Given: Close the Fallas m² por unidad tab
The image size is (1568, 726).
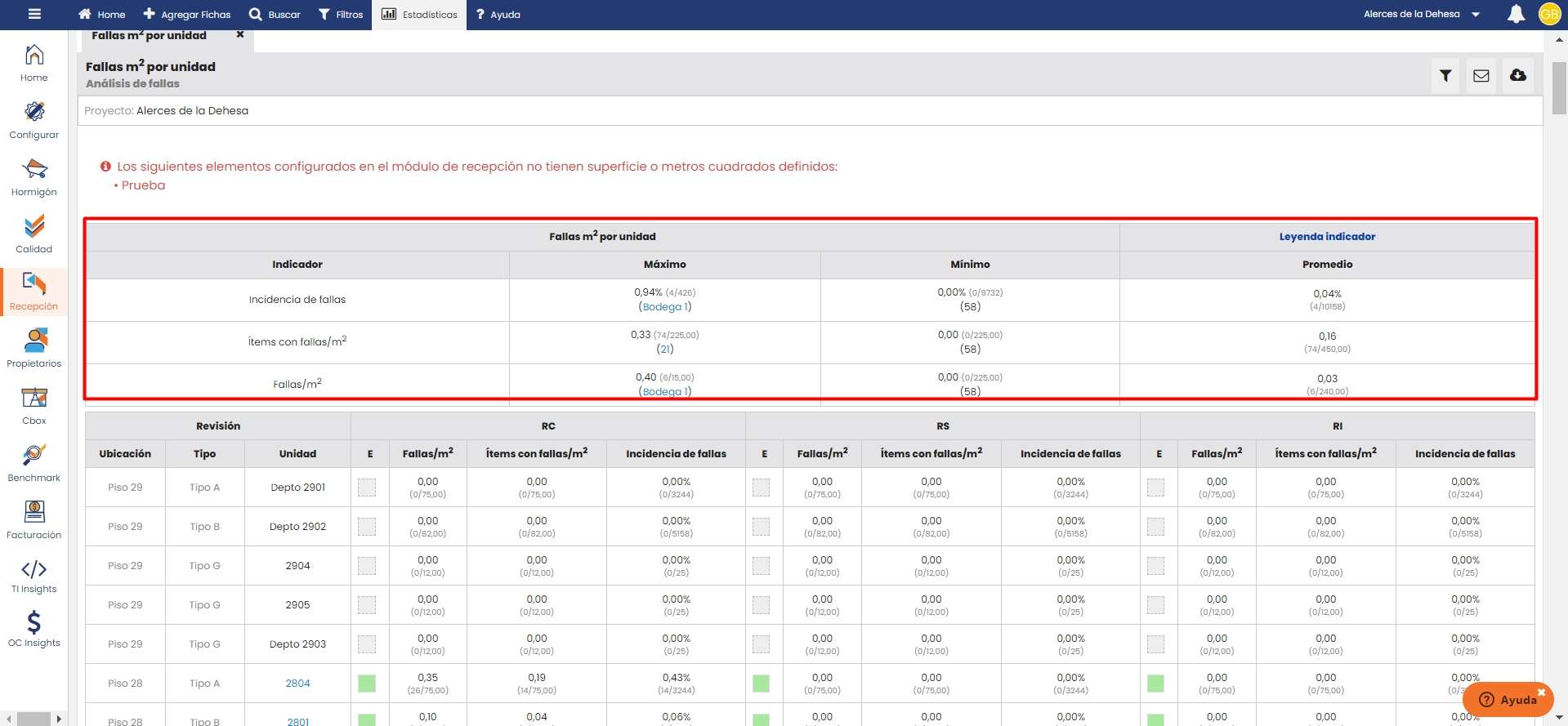Looking at the screenshot, I should click(240, 35).
